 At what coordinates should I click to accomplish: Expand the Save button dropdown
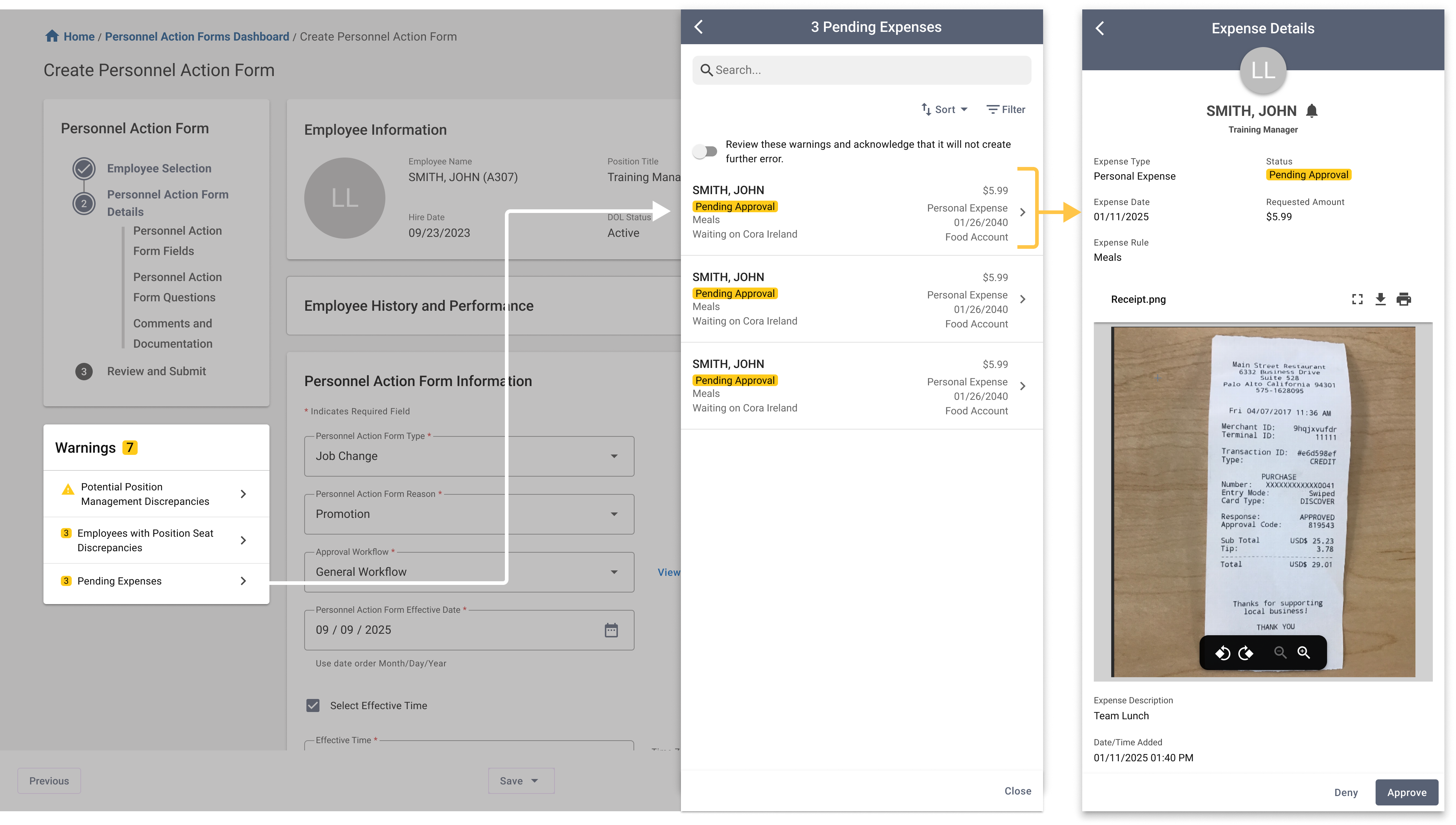tap(534, 781)
